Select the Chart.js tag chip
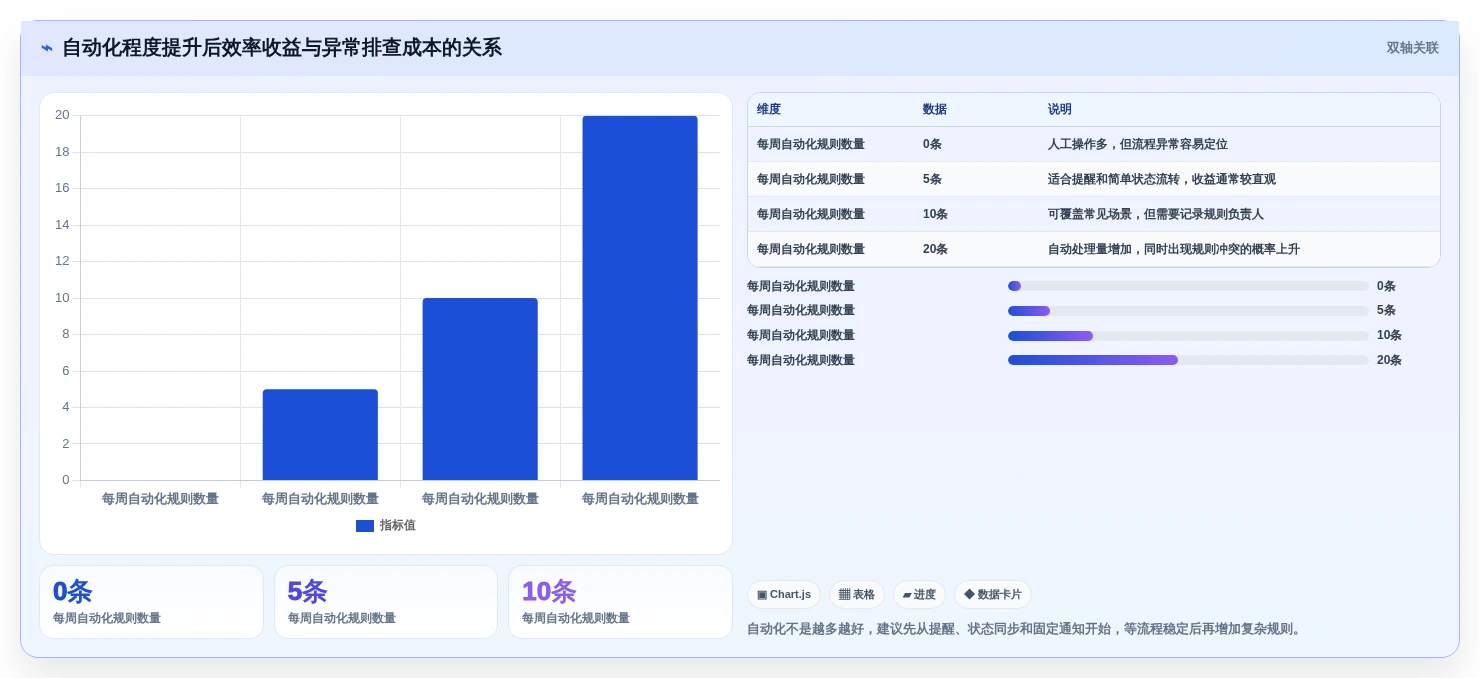The height and width of the screenshot is (678, 1480). point(784,595)
